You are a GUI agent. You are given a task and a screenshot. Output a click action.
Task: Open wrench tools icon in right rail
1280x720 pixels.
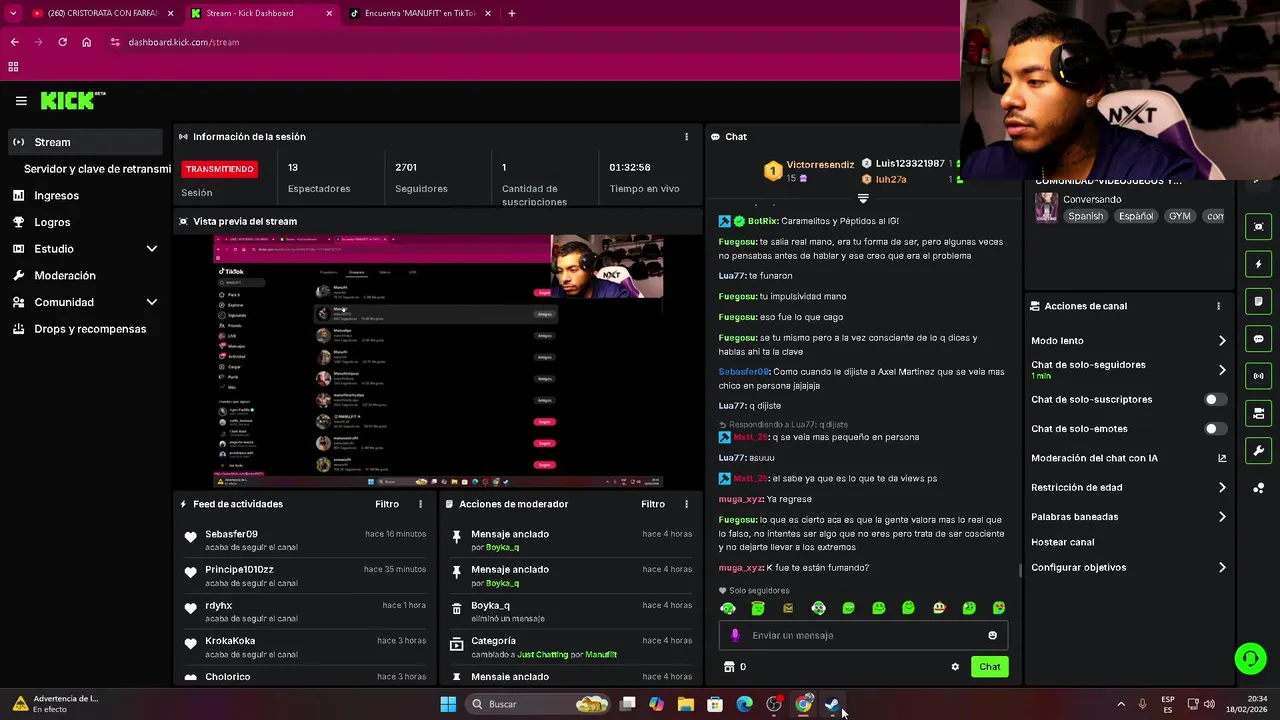(x=1258, y=450)
